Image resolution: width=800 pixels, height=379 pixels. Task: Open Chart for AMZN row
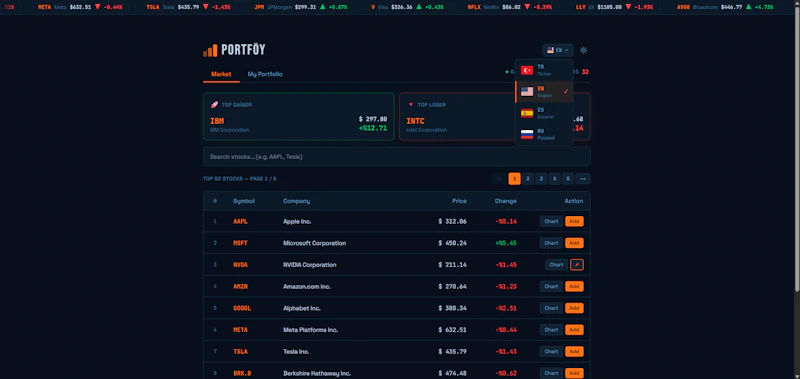551,286
